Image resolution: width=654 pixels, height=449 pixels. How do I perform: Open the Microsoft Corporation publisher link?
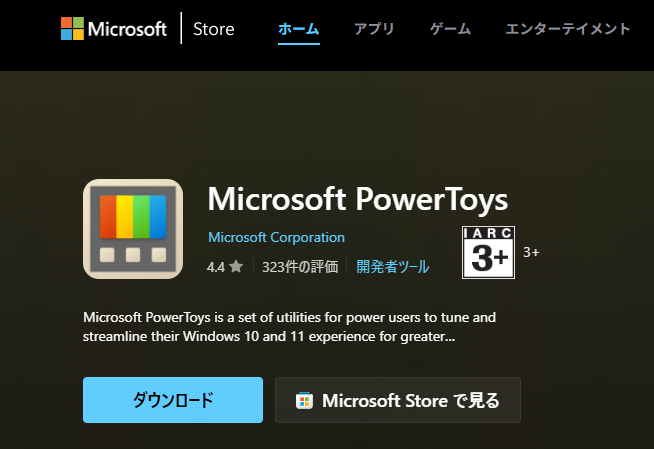[277, 237]
